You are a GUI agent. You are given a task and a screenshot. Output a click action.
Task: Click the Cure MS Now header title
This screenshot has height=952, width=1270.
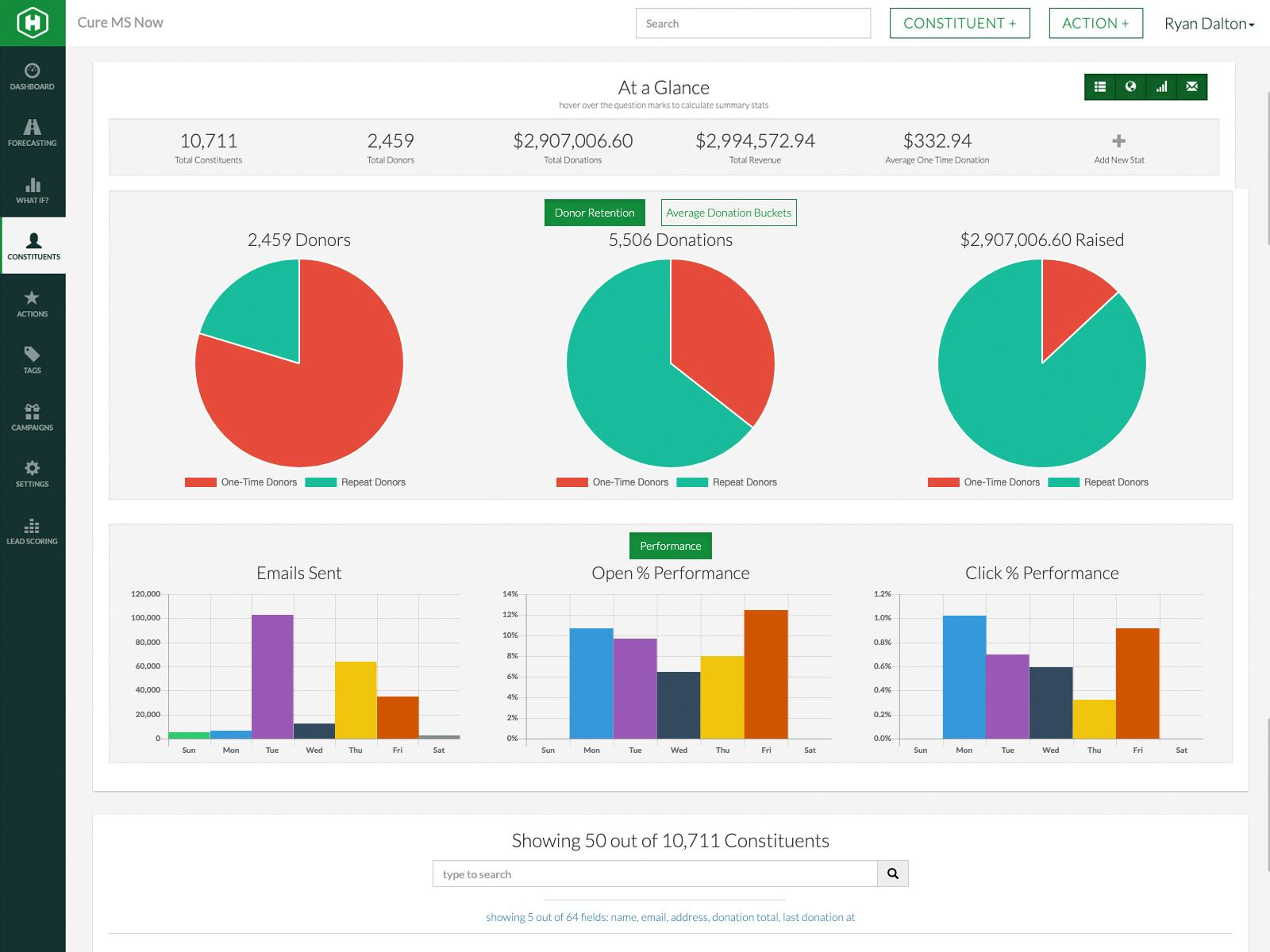119,22
